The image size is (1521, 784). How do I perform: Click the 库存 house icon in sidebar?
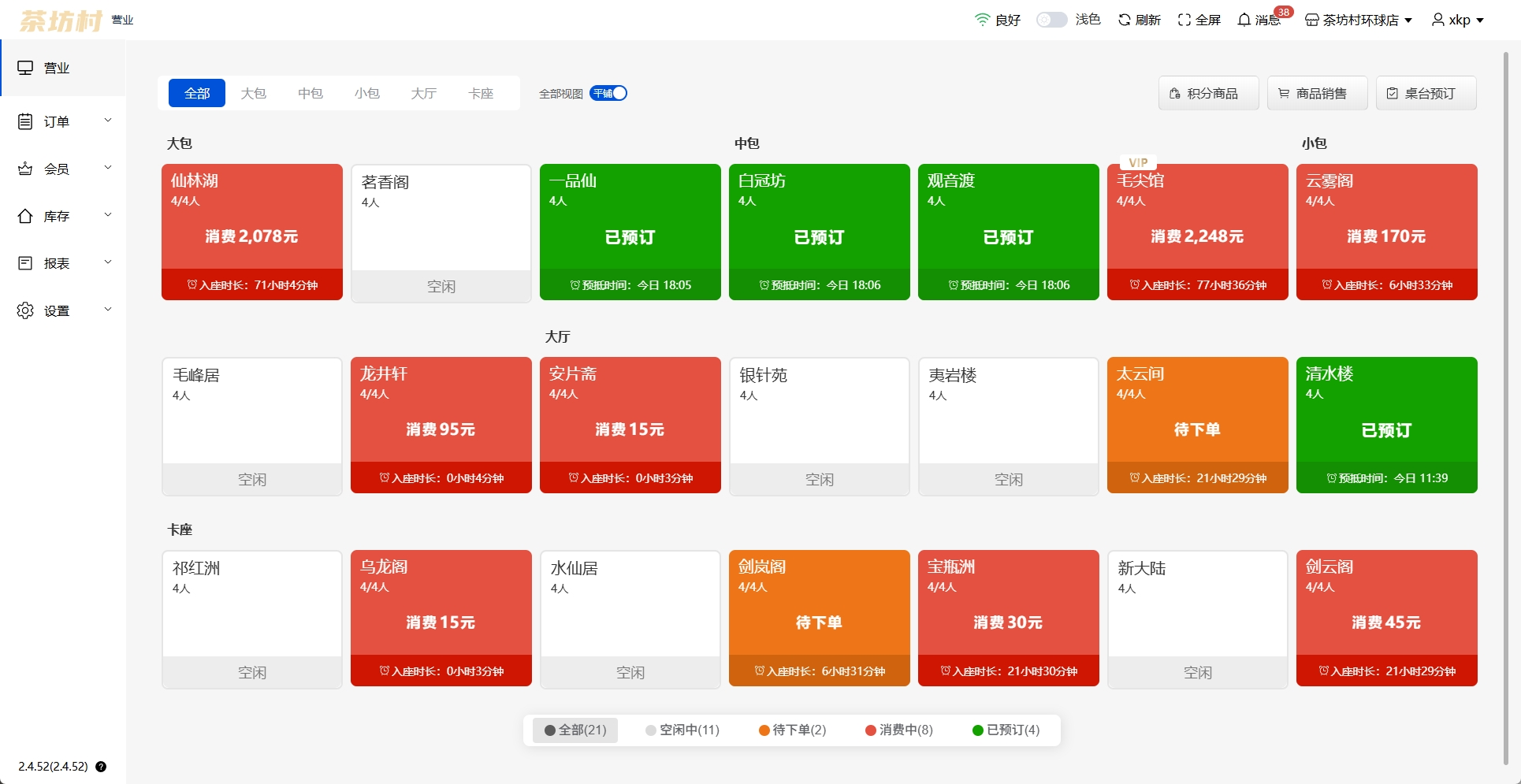point(25,216)
